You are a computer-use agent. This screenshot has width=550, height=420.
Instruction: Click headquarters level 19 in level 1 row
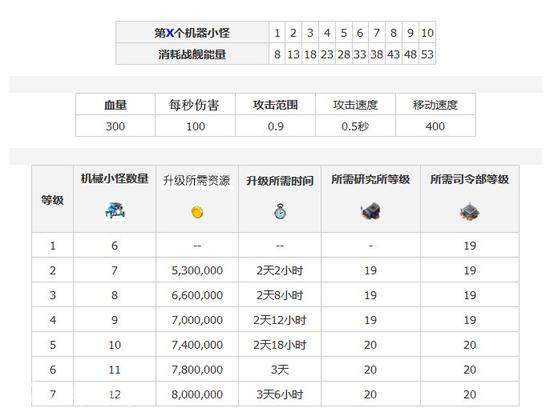(x=470, y=246)
